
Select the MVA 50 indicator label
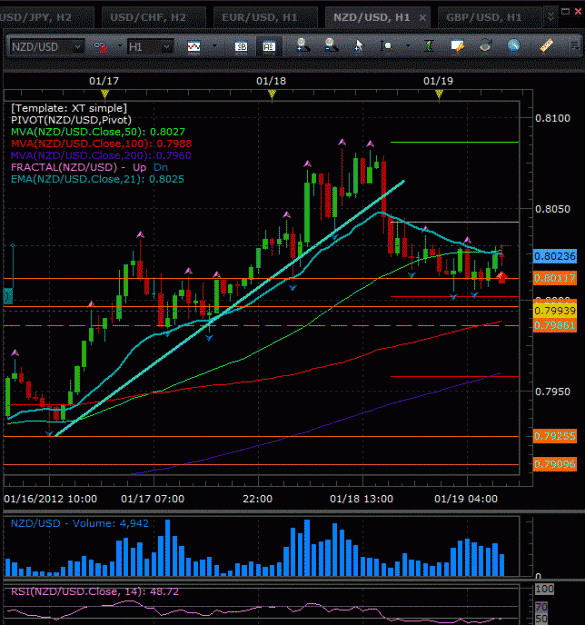tap(98, 132)
